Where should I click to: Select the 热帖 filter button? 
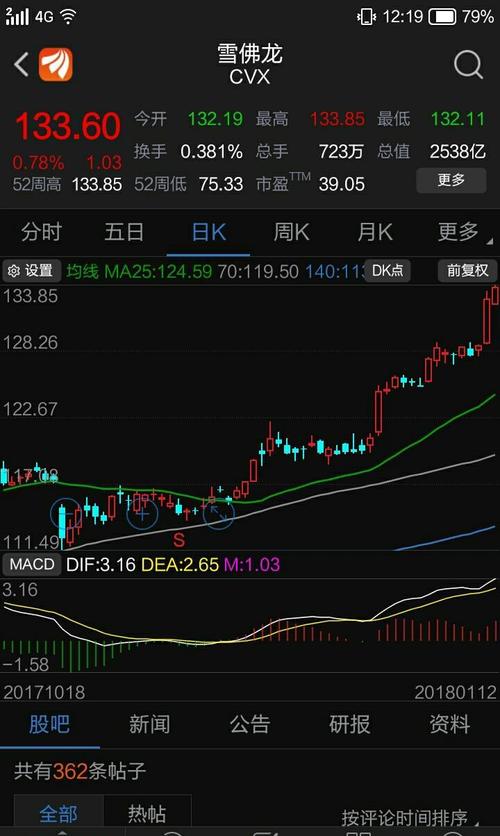tap(147, 814)
